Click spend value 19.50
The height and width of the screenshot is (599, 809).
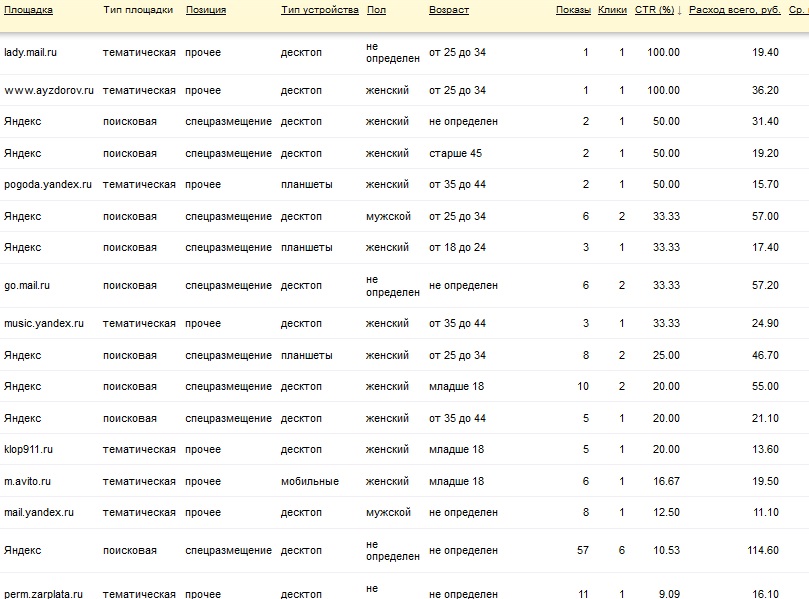pos(765,481)
